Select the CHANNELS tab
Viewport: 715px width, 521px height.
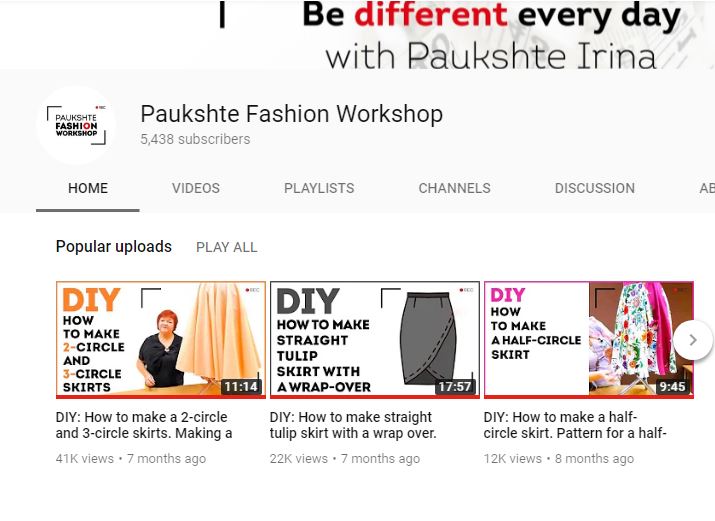point(454,188)
